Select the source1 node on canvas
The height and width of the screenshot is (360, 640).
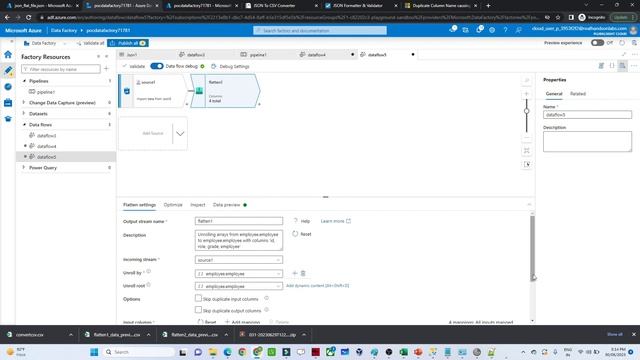point(153,91)
